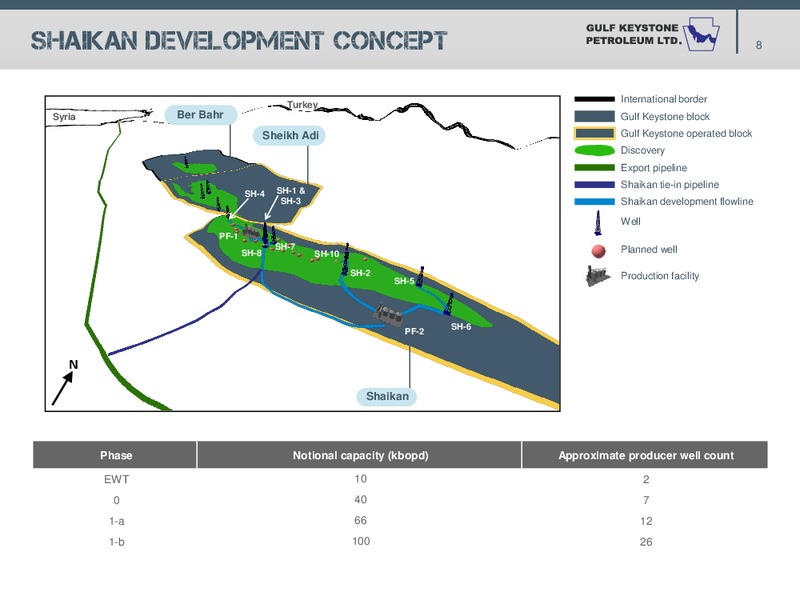Click the well count value 26
Viewport: 800px width, 600px height.
646,542
